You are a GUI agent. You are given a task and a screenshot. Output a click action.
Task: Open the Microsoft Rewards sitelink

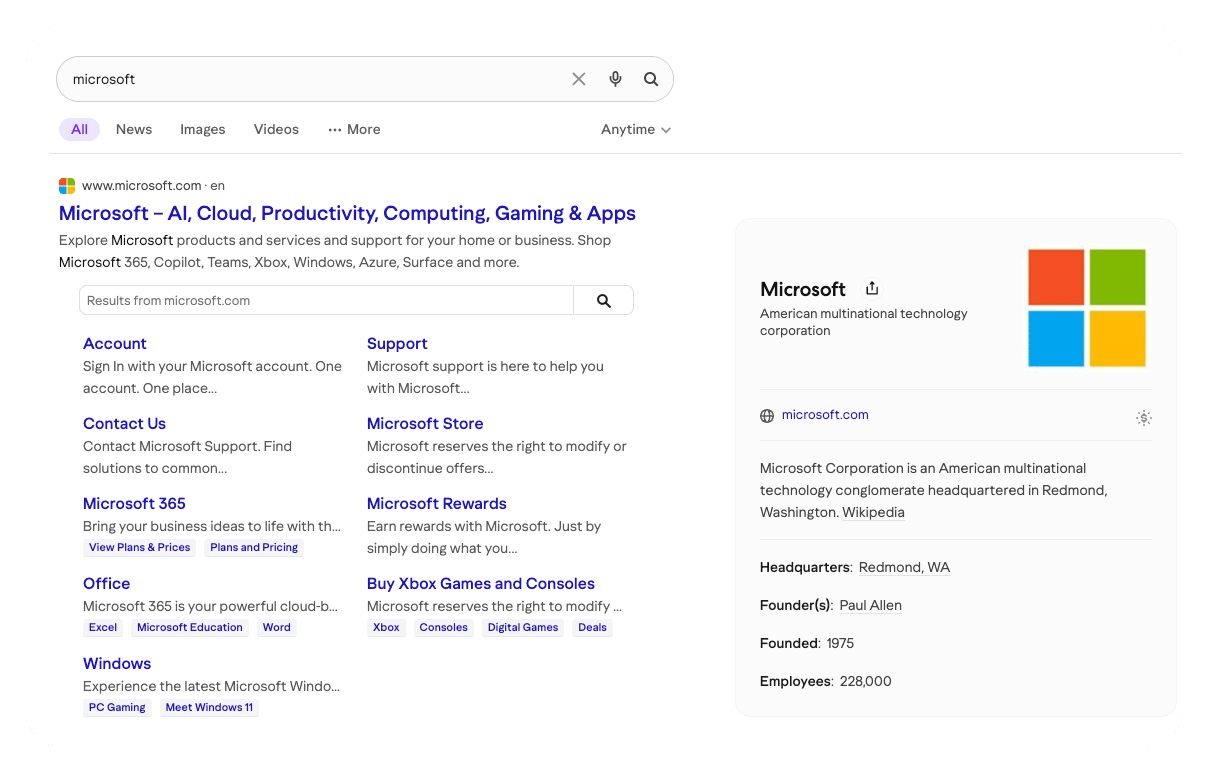point(437,503)
